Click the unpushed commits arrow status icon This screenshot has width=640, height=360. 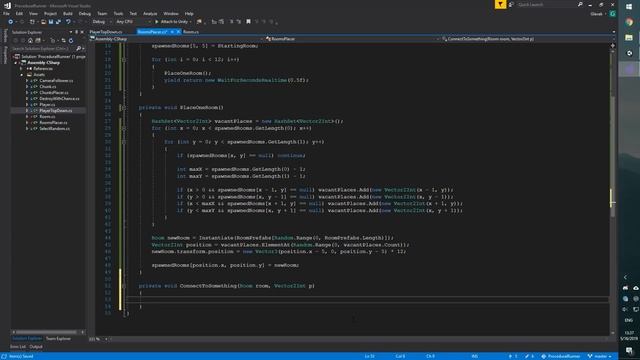pos(510,356)
